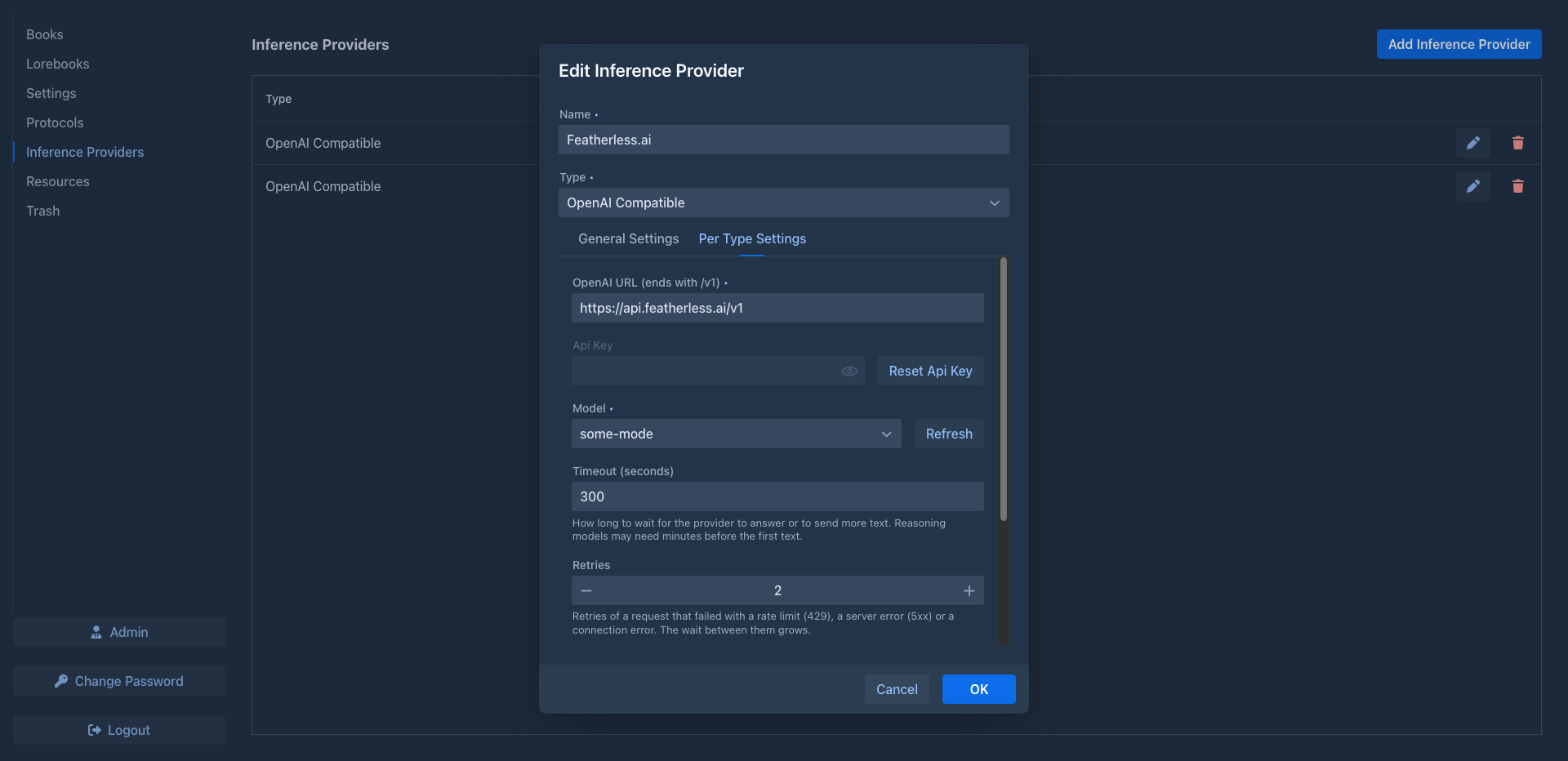Click the OpenAI URL input field
Image resolution: width=1568 pixels, height=761 pixels.
click(777, 308)
